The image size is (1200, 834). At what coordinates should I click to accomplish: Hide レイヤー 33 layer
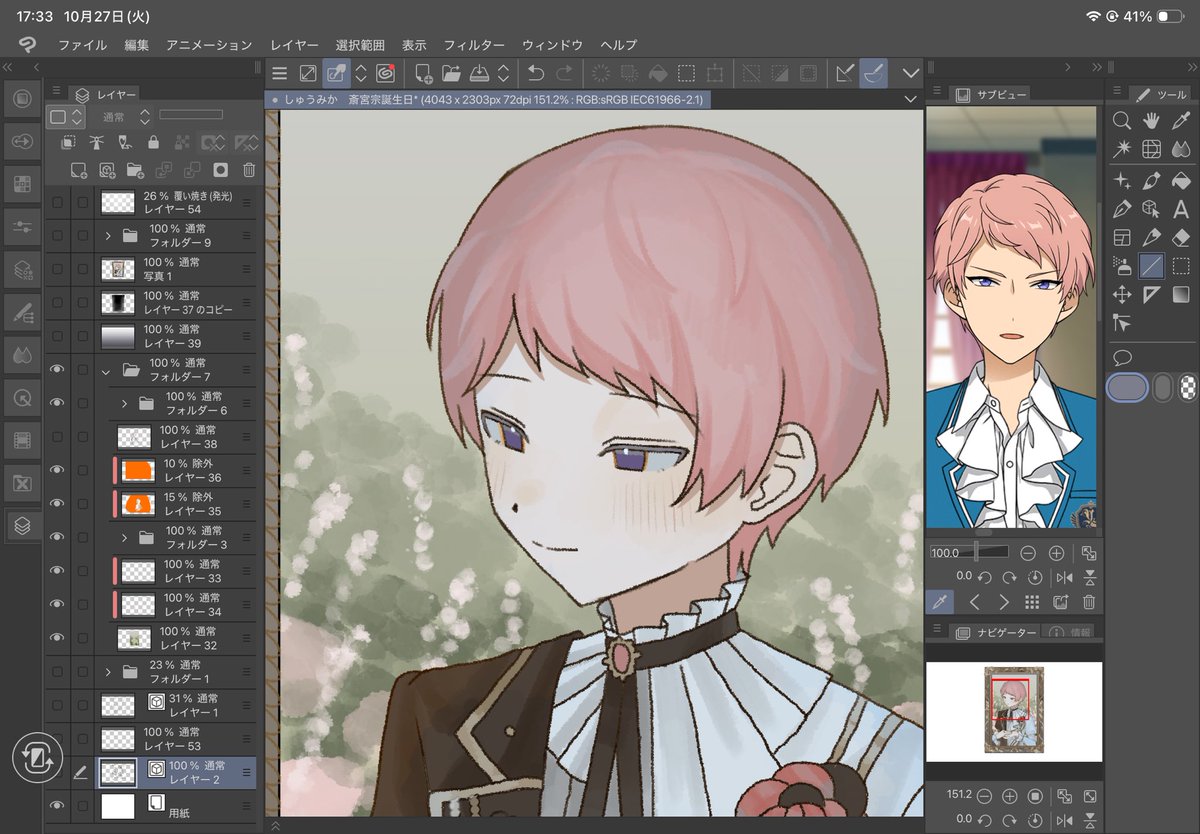(57, 570)
